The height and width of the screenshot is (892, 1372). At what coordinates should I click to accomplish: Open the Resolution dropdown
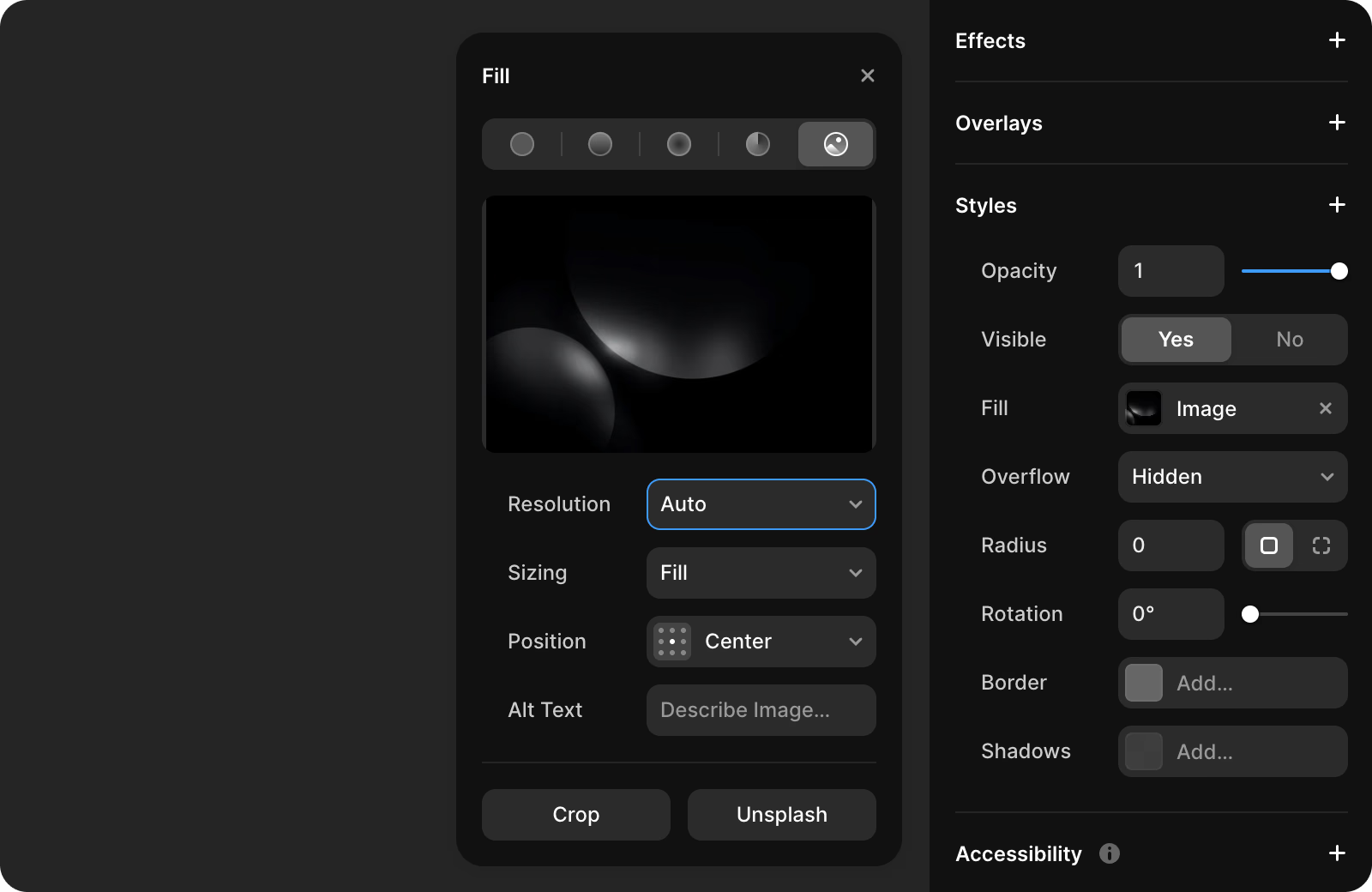[x=760, y=504]
